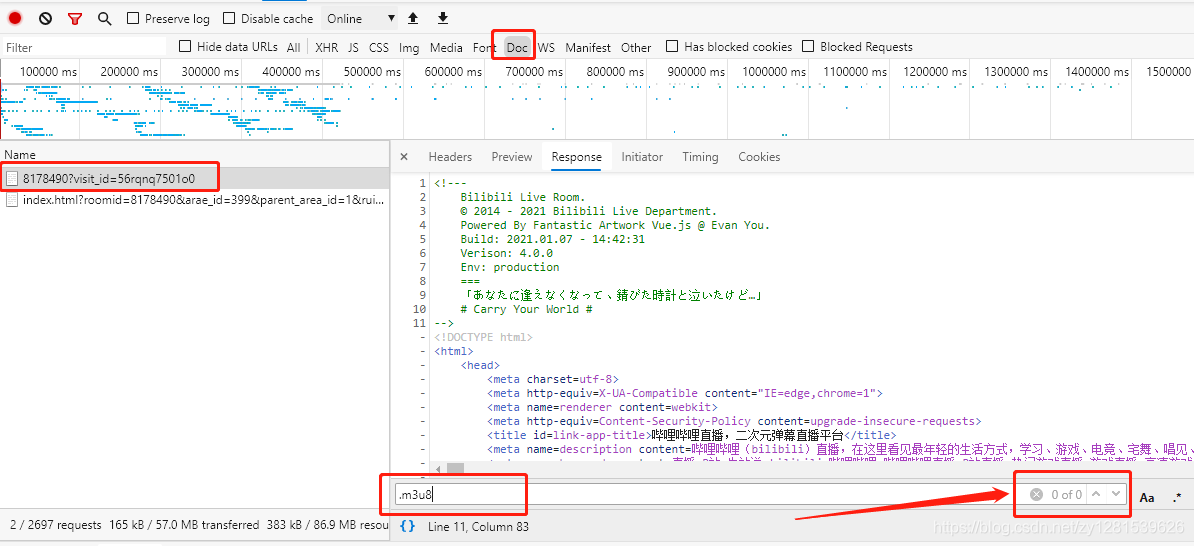Toggle match case Aa option
The image size is (1194, 546).
tap(1147, 497)
